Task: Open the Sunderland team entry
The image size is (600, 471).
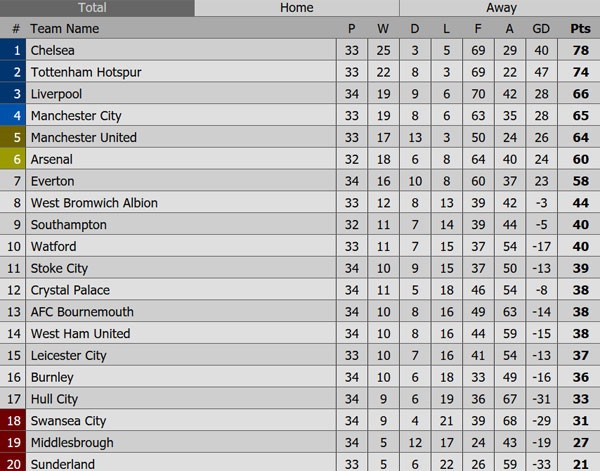Action: (63, 464)
